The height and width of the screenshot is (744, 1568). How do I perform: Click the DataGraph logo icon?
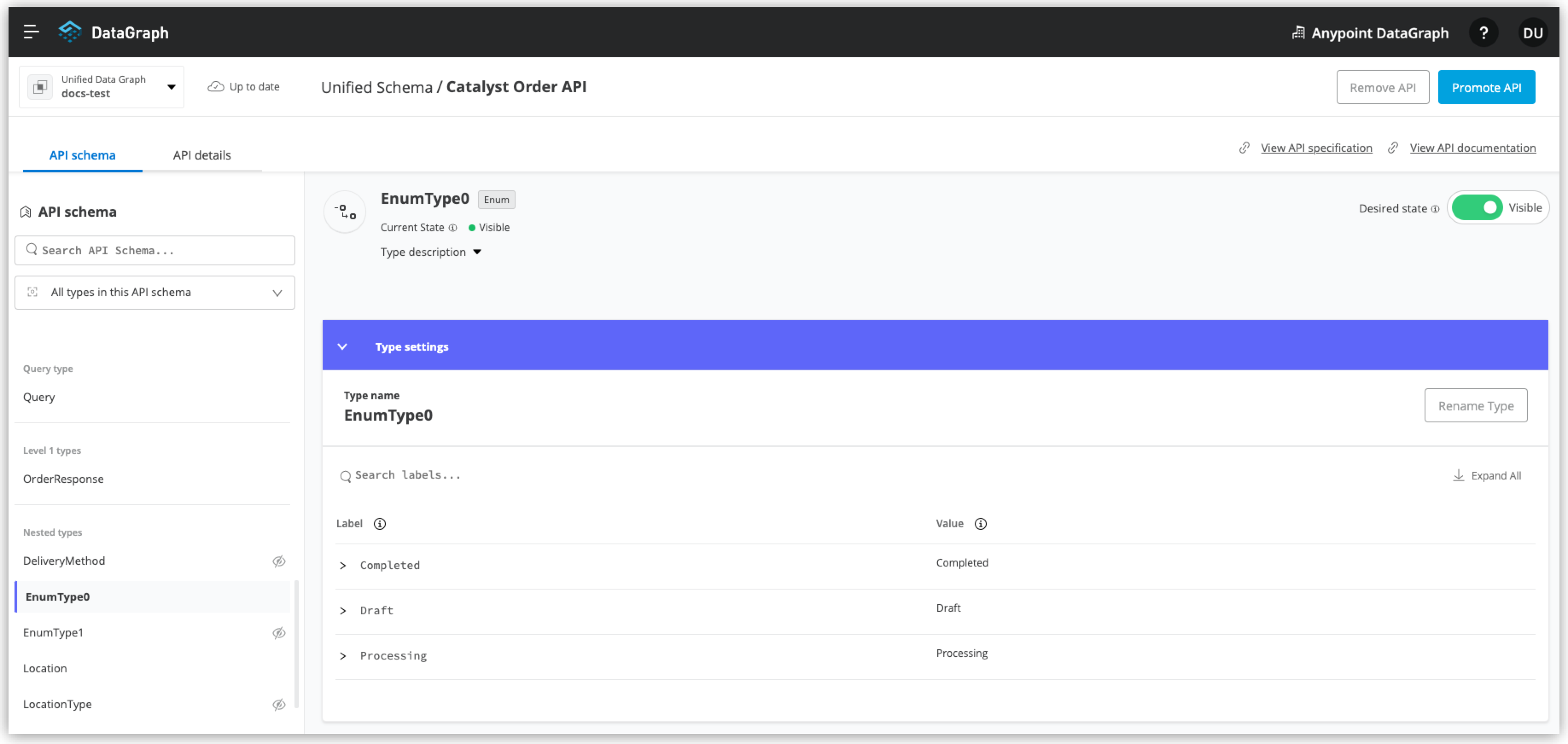[70, 32]
